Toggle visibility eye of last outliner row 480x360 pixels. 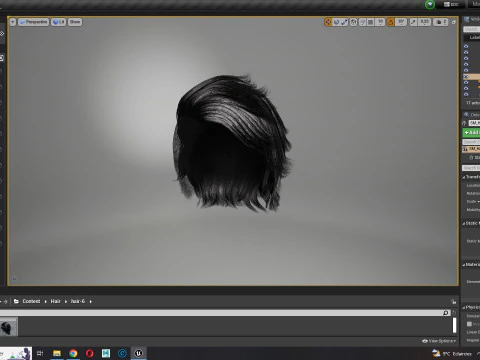pos(466,94)
